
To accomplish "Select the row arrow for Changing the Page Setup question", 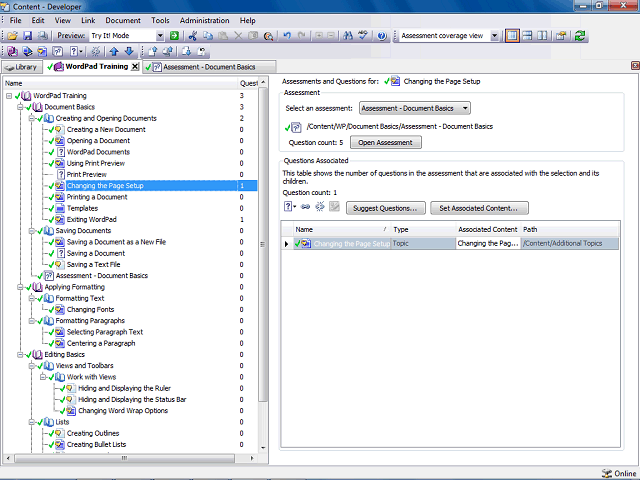I will tap(287, 244).
